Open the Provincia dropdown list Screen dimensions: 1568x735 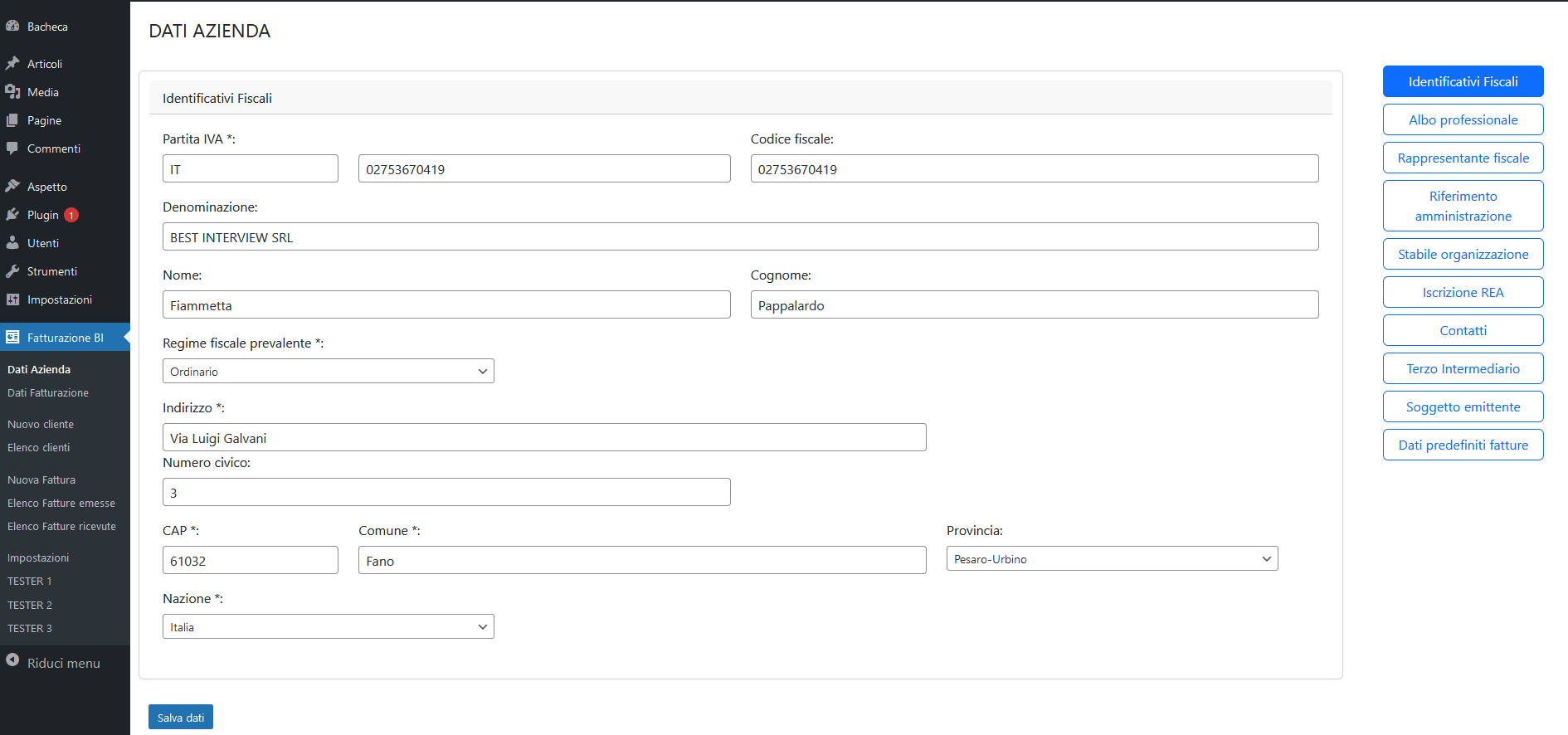1111,558
